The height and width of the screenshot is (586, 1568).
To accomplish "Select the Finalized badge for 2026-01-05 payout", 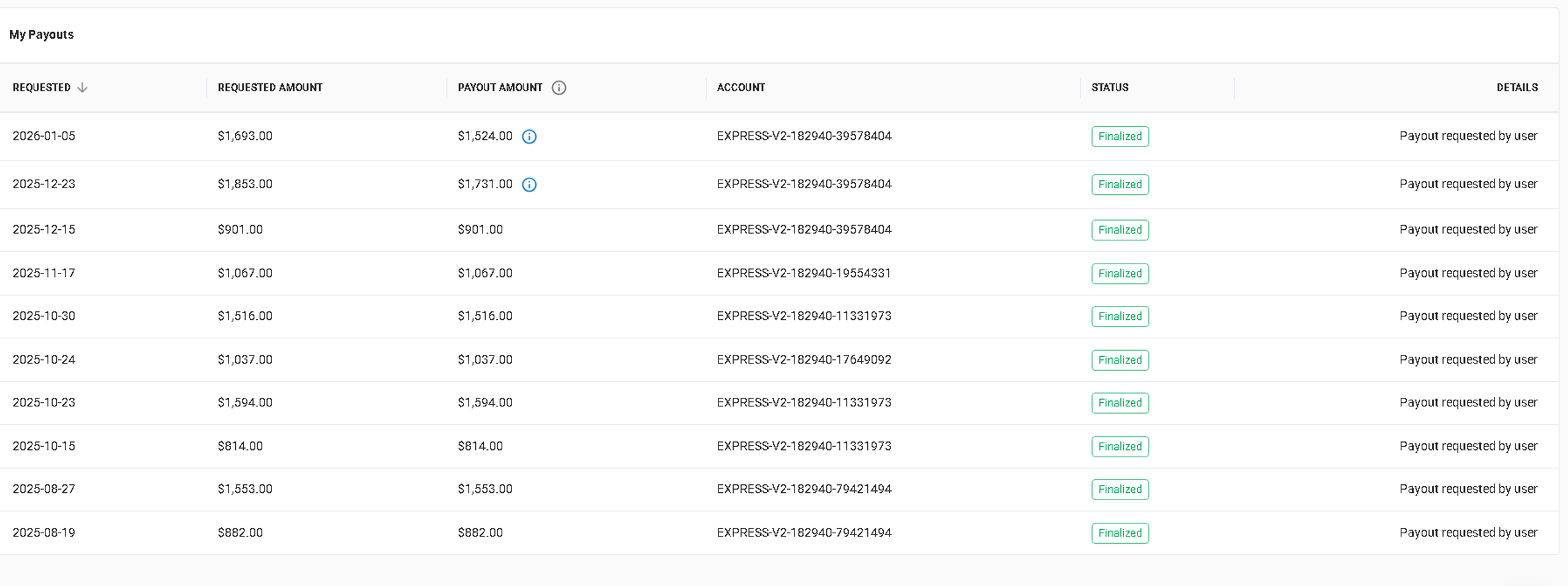I will point(1120,137).
